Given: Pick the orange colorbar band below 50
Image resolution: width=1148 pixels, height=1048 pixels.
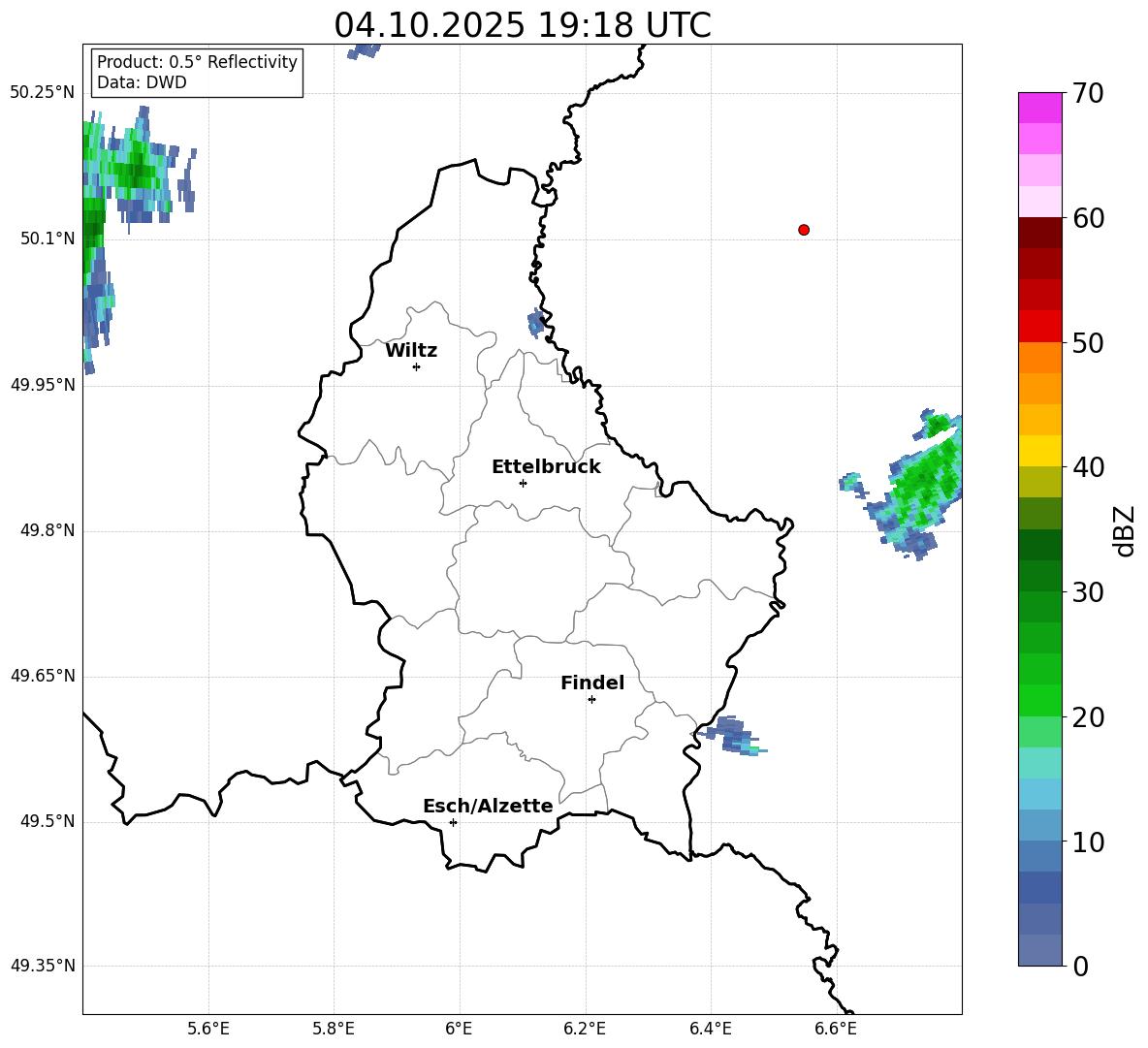Looking at the screenshot, I should click(x=1040, y=358).
